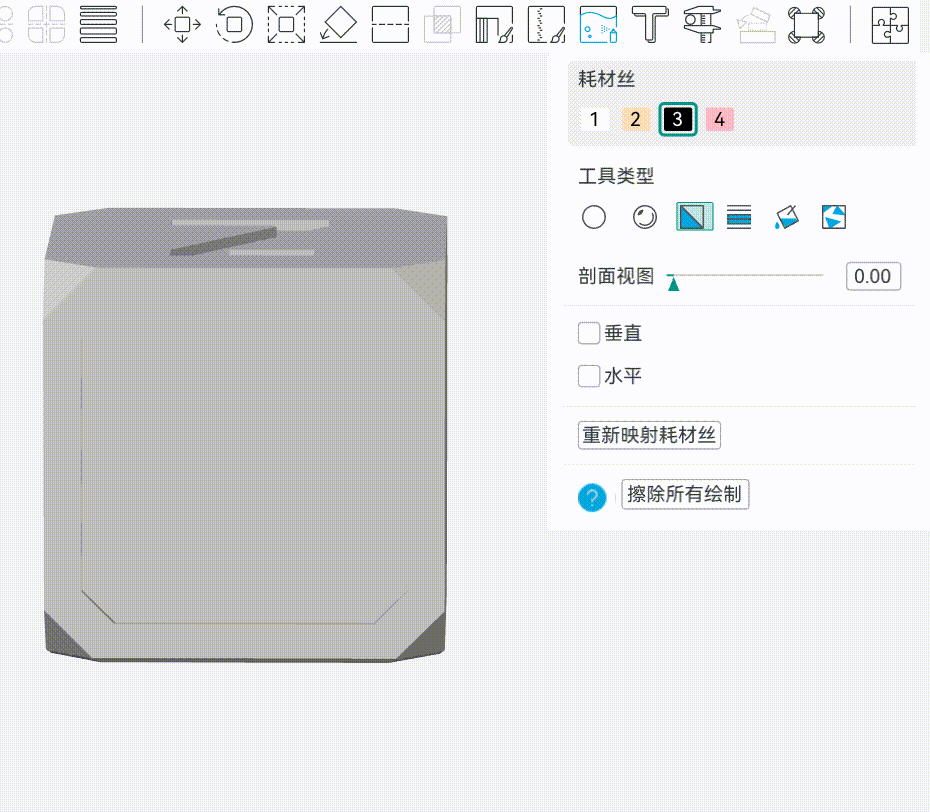The width and height of the screenshot is (930, 812).
Task: Click the 剖面视图 value field 0.00
Action: (873, 276)
